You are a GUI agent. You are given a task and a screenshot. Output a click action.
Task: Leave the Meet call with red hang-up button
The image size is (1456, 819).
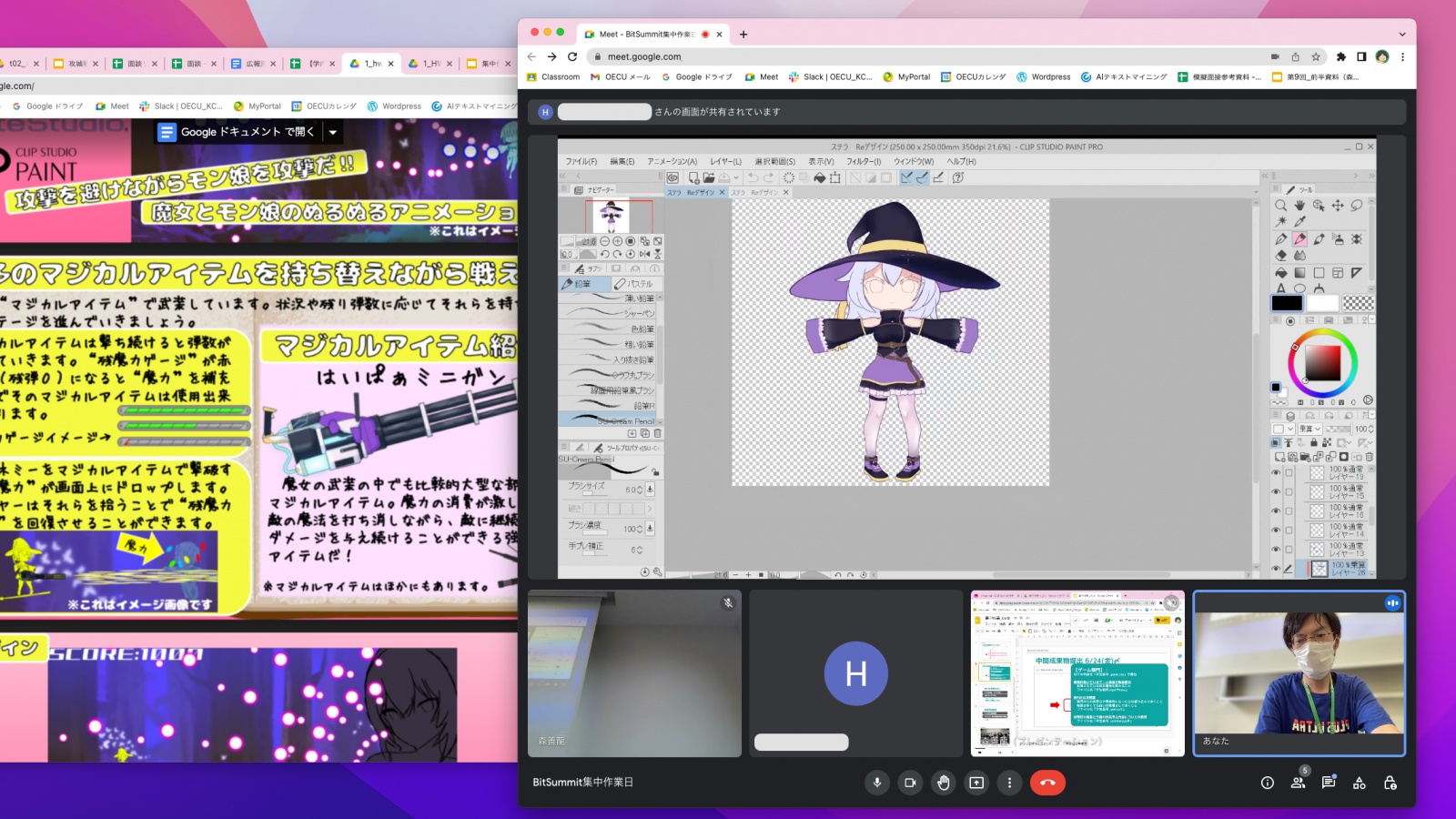pyautogui.click(x=1047, y=783)
